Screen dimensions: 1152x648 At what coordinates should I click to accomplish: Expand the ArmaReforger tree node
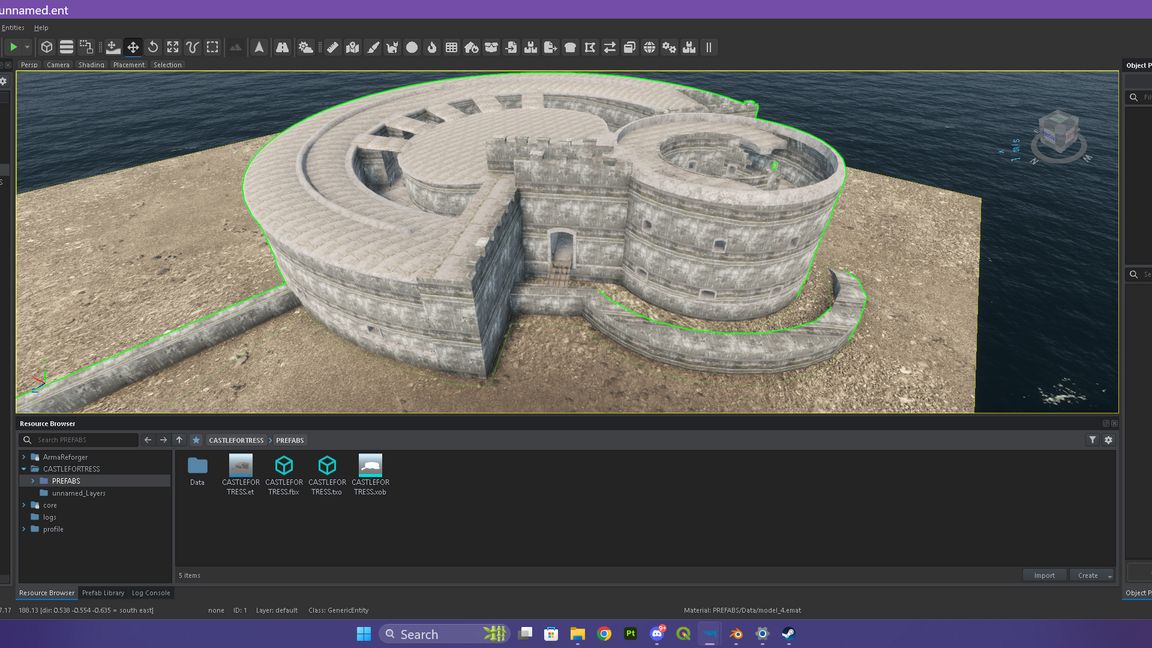click(x=24, y=457)
